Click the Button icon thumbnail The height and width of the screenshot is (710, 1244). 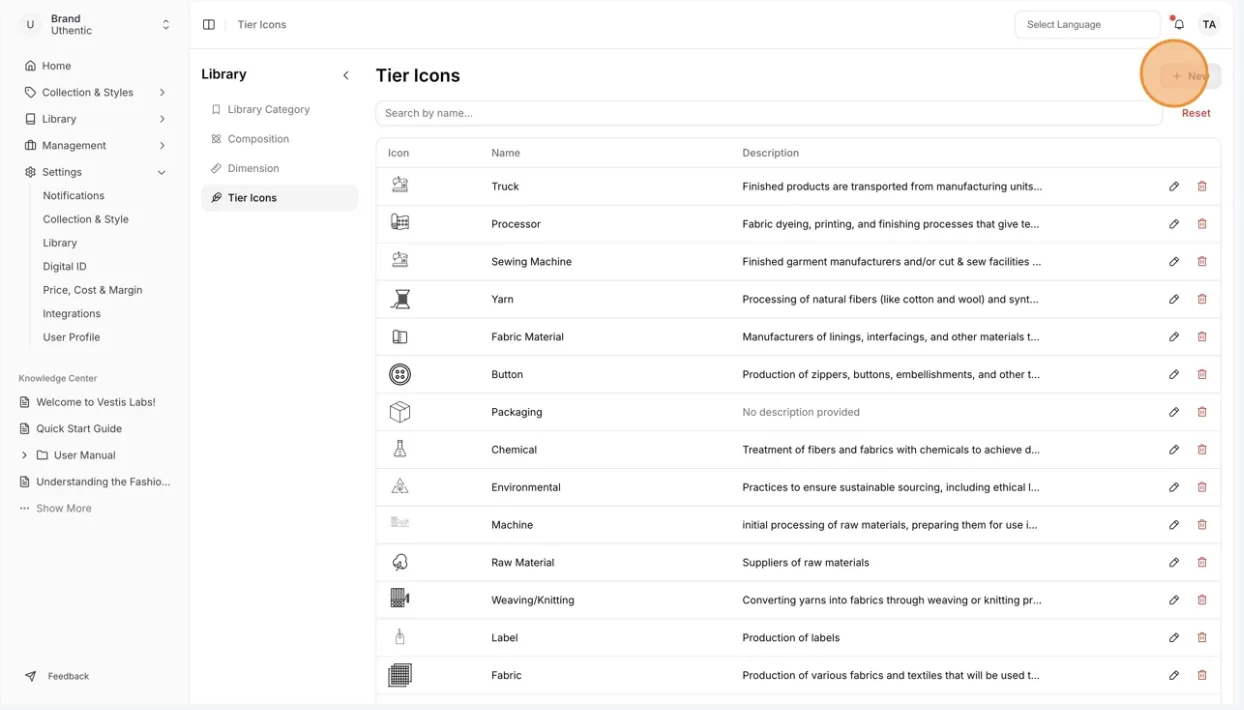pyautogui.click(x=400, y=374)
